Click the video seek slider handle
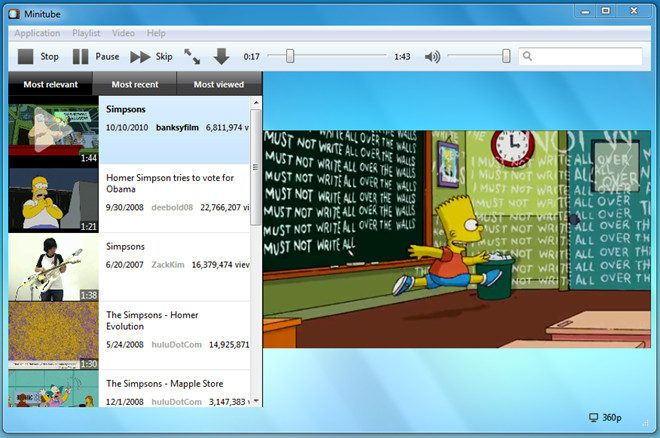The image size is (660, 438). coord(290,56)
